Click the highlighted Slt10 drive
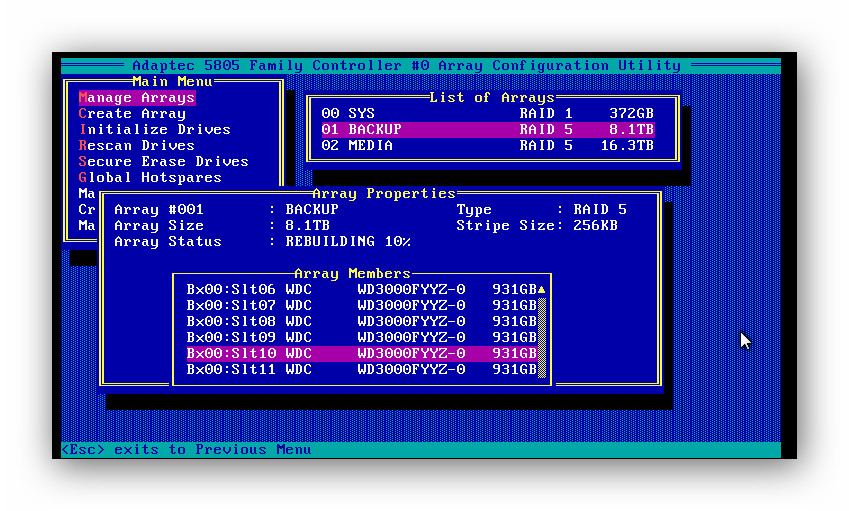This screenshot has height=511, width=849. pos(361,354)
